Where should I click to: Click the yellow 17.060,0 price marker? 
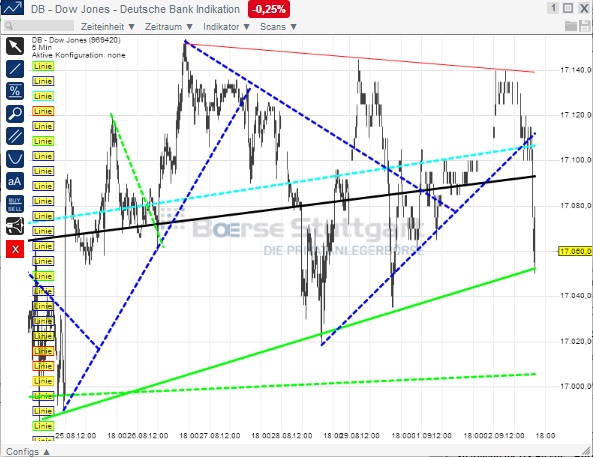[575, 251]
